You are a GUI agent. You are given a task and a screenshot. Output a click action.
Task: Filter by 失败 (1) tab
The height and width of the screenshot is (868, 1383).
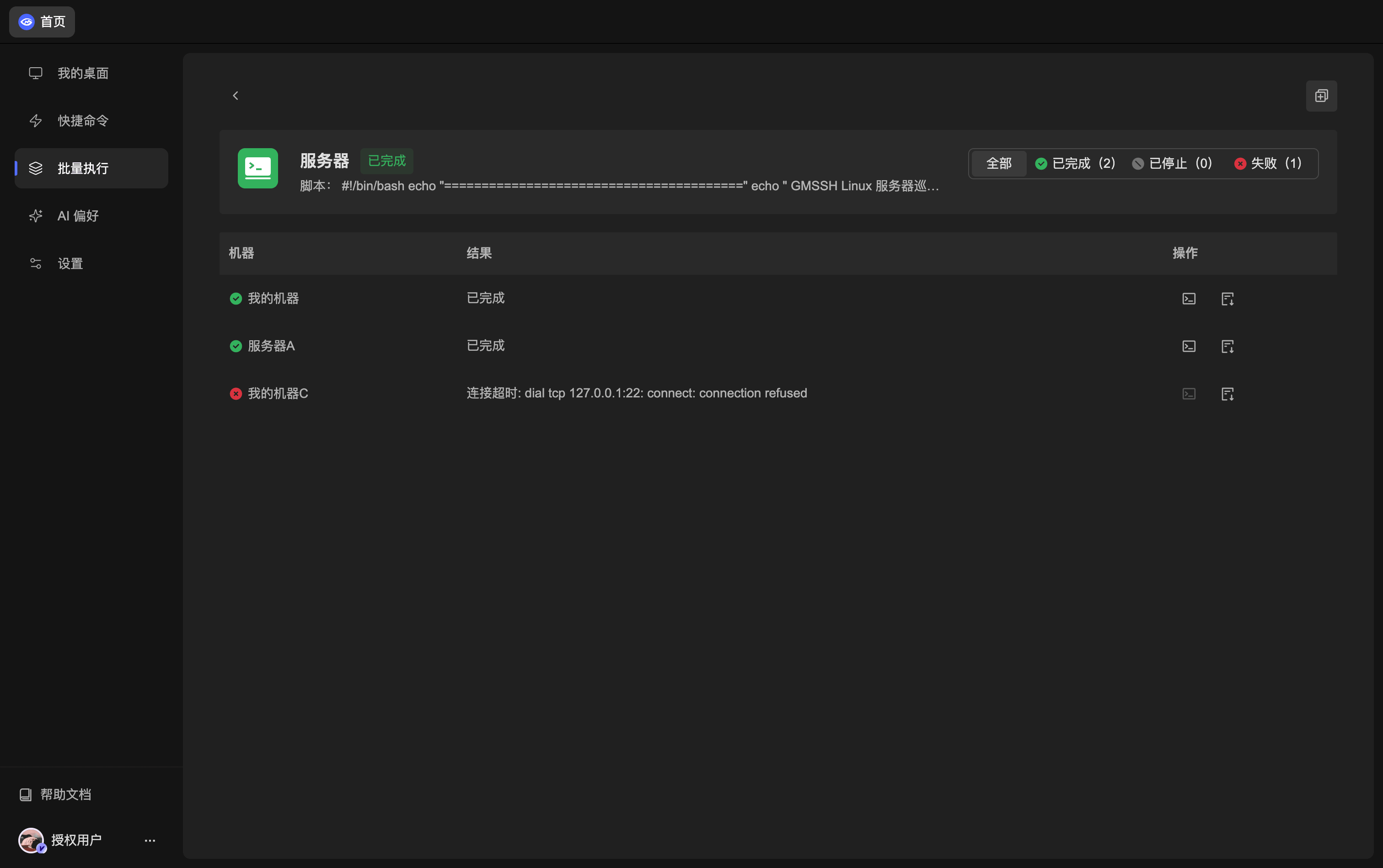point(1268,164)
